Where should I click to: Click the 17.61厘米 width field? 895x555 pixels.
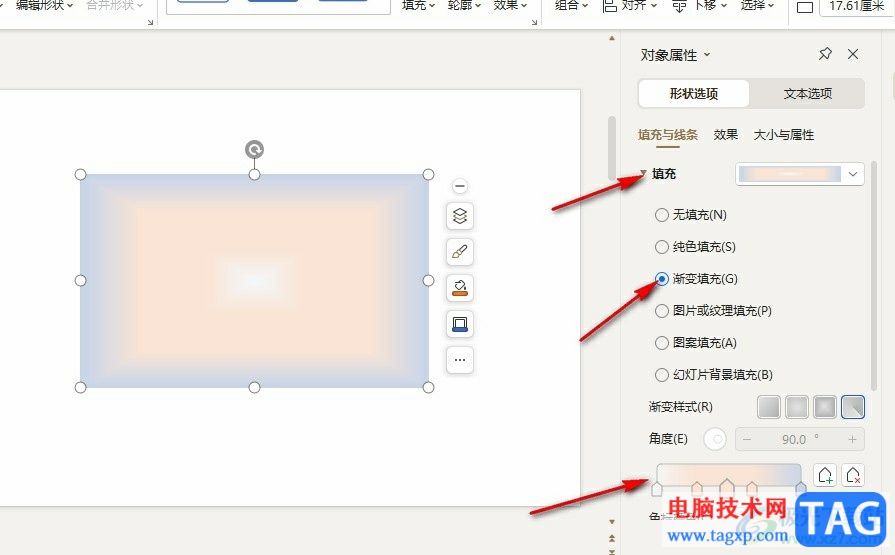pyautogui.click(x=857, y=6)
